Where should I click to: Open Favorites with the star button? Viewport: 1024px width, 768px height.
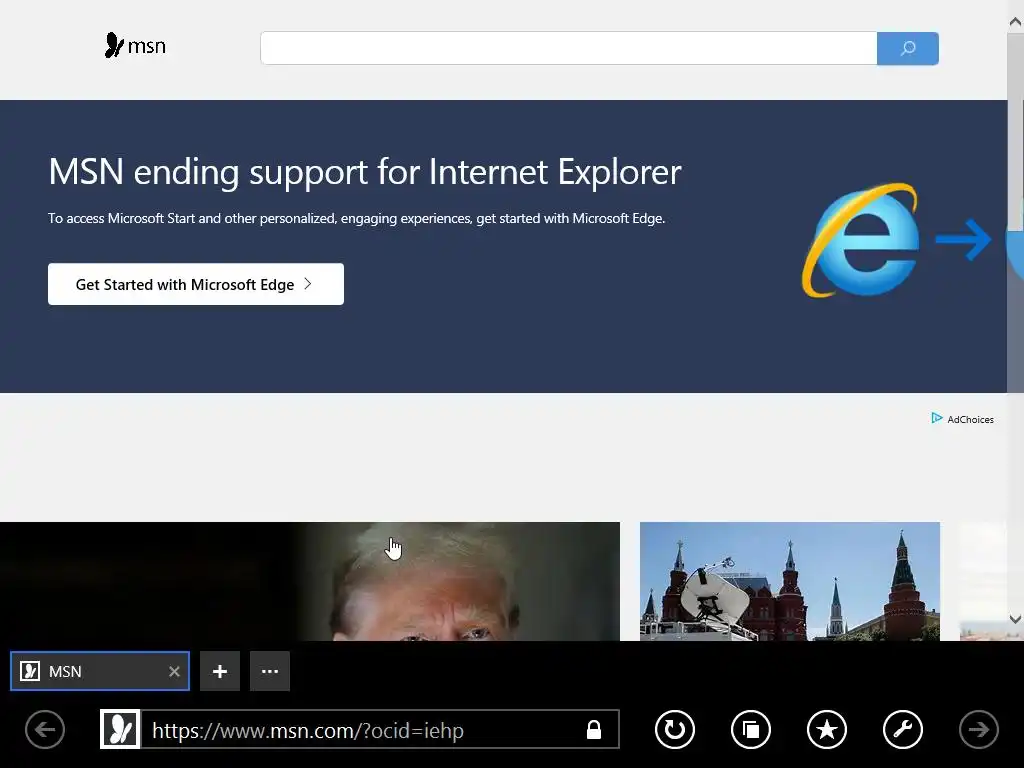pyautogui.click(x=827, y=729)
